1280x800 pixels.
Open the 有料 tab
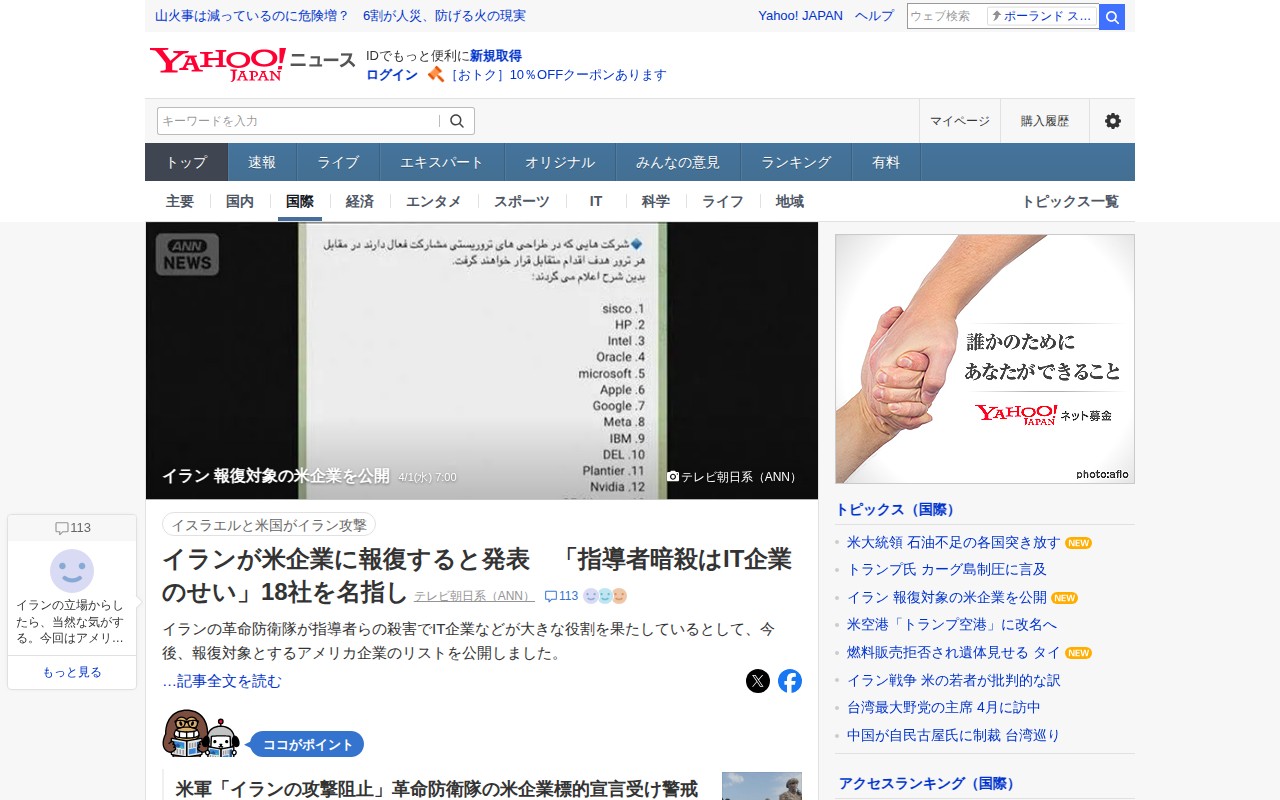886,162
